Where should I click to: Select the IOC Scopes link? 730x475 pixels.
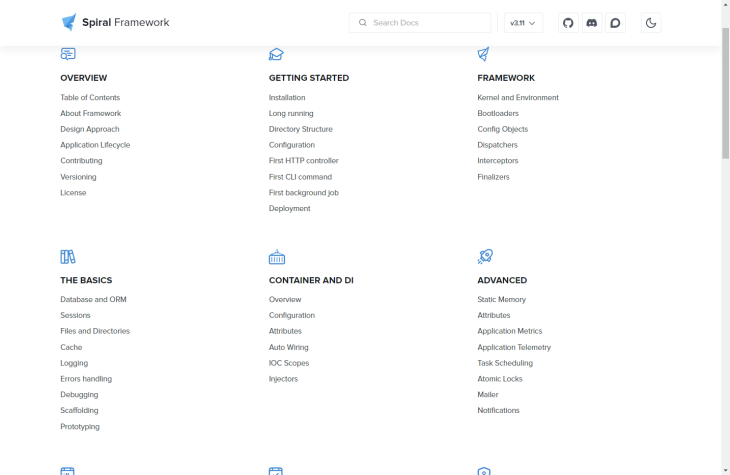tap(289, 363)
